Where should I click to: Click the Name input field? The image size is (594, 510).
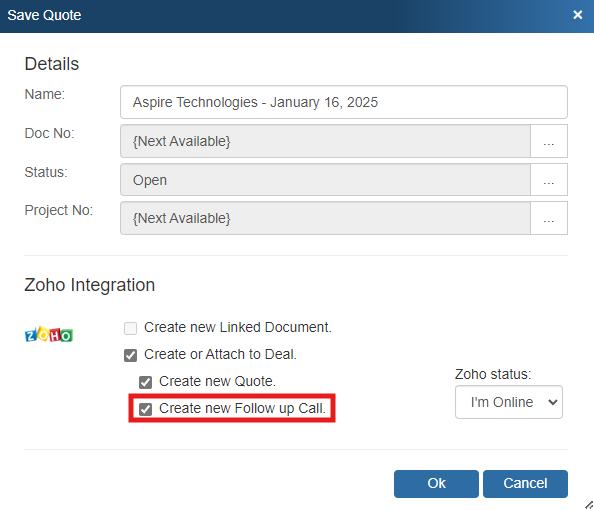pyautogui.click(x=344, y=102)
